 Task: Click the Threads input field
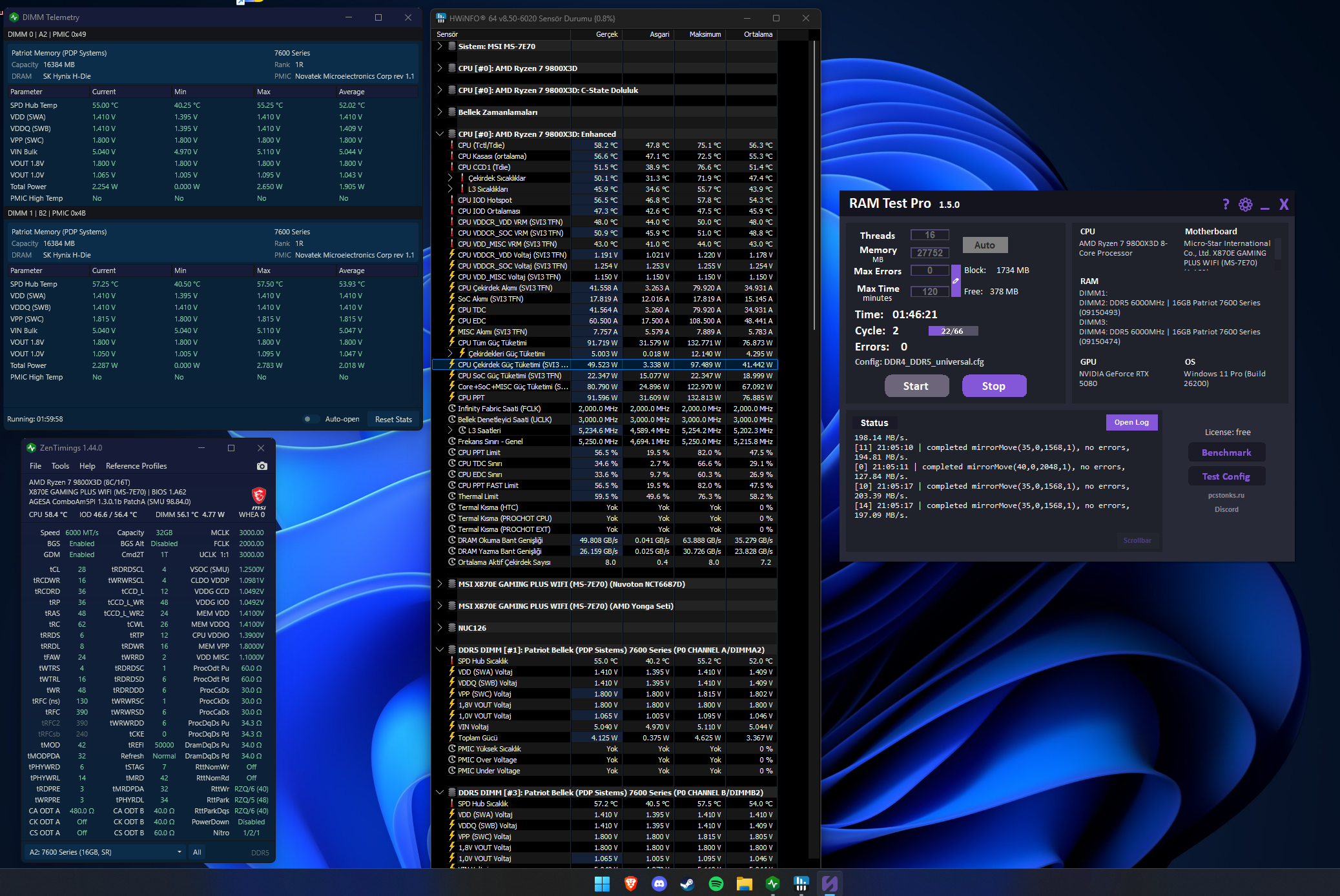coord(930,235)
